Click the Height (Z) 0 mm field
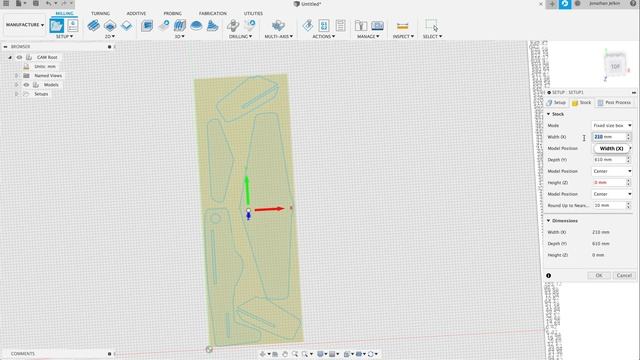Screen dimensions: 640x360 tap(609, 183)
